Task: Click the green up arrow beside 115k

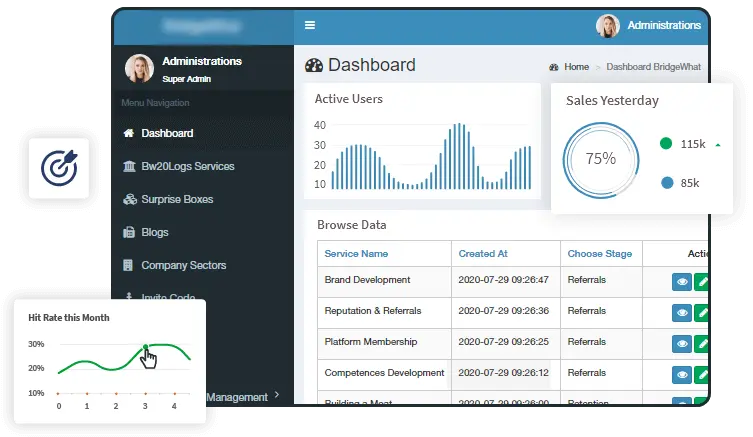Action: coord(717,145)
